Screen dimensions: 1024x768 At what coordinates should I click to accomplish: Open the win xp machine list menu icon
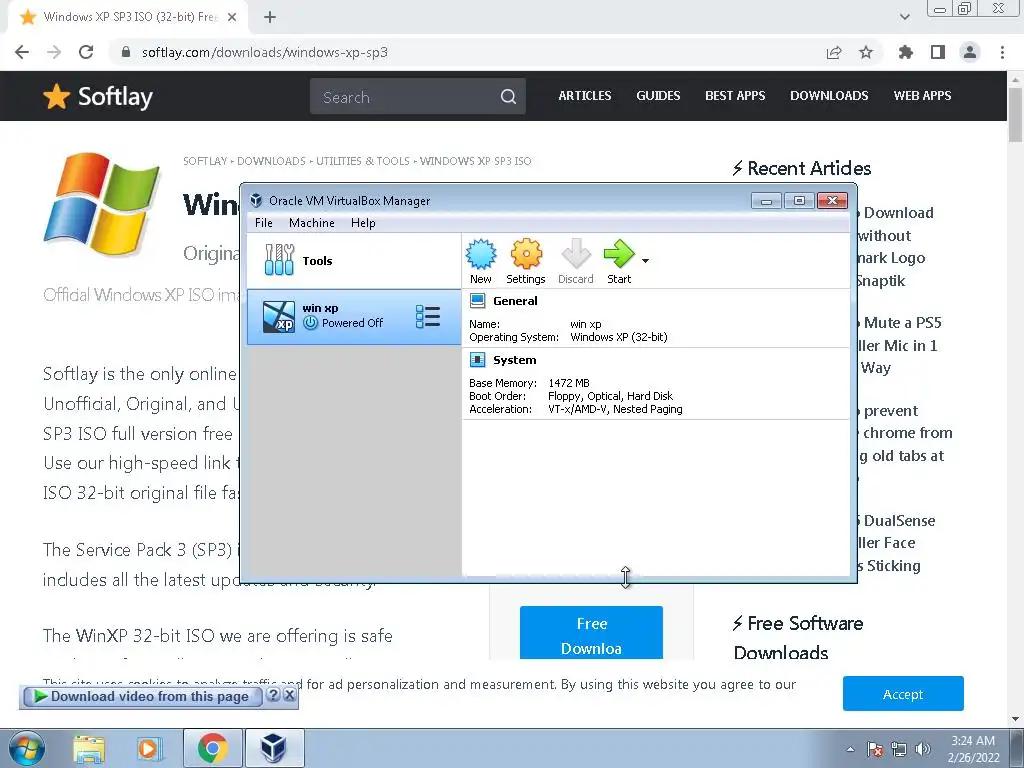(428, 317)
